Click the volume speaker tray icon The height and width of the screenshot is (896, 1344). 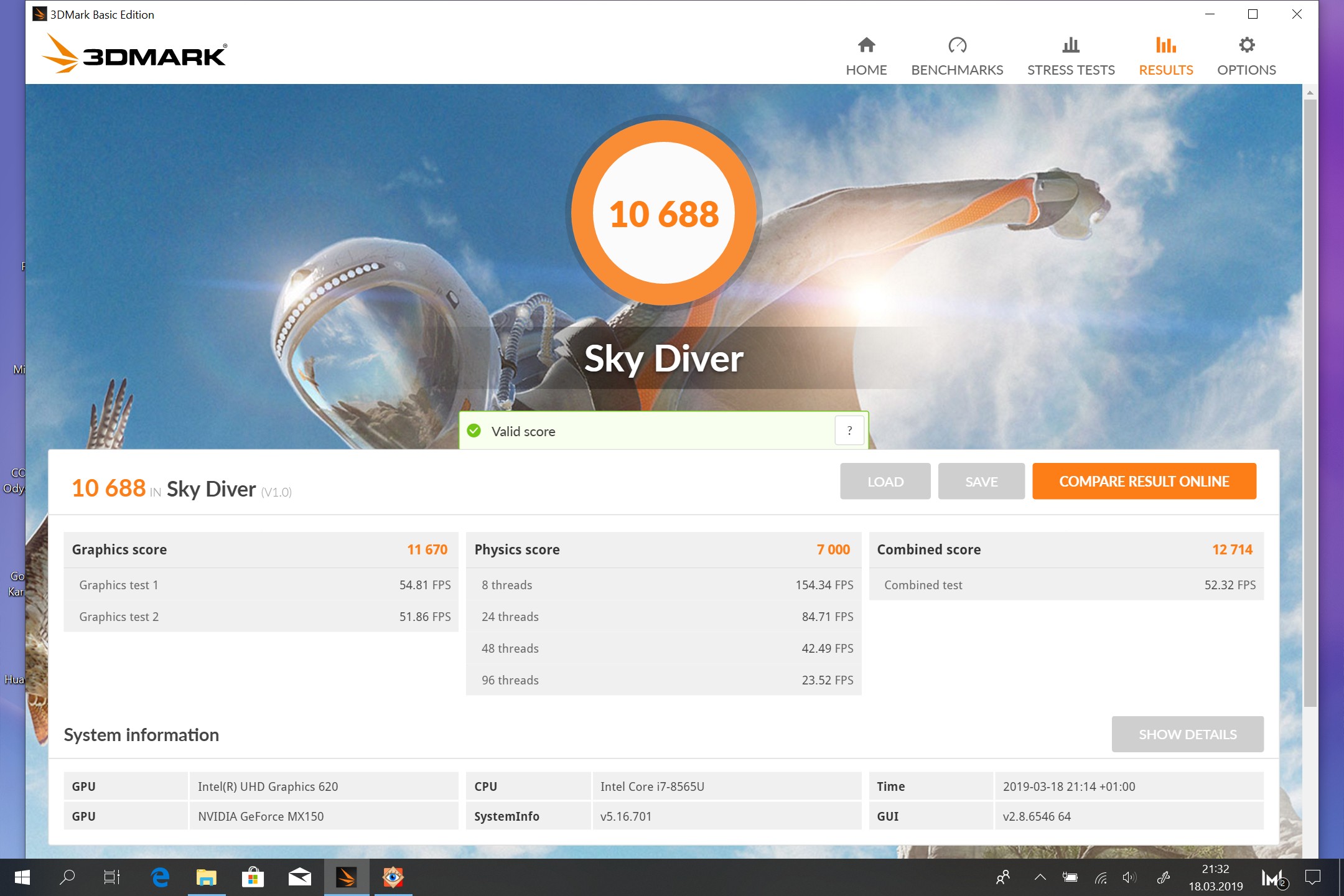coord(1129,877)
